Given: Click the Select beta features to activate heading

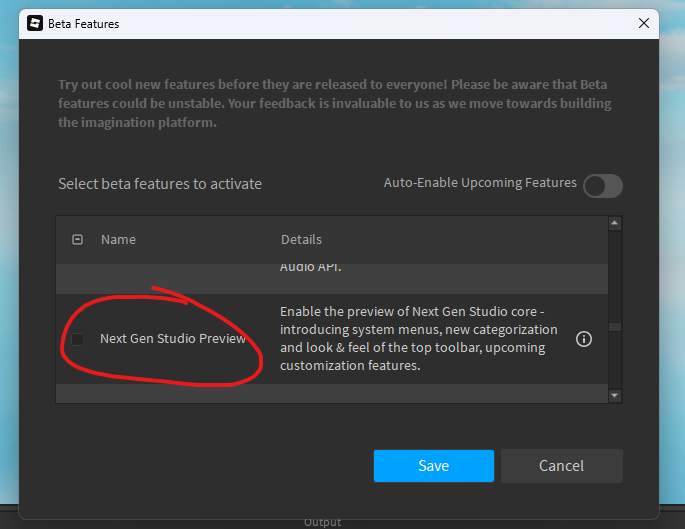Looking at the screenshot, I should click(160, 184).
